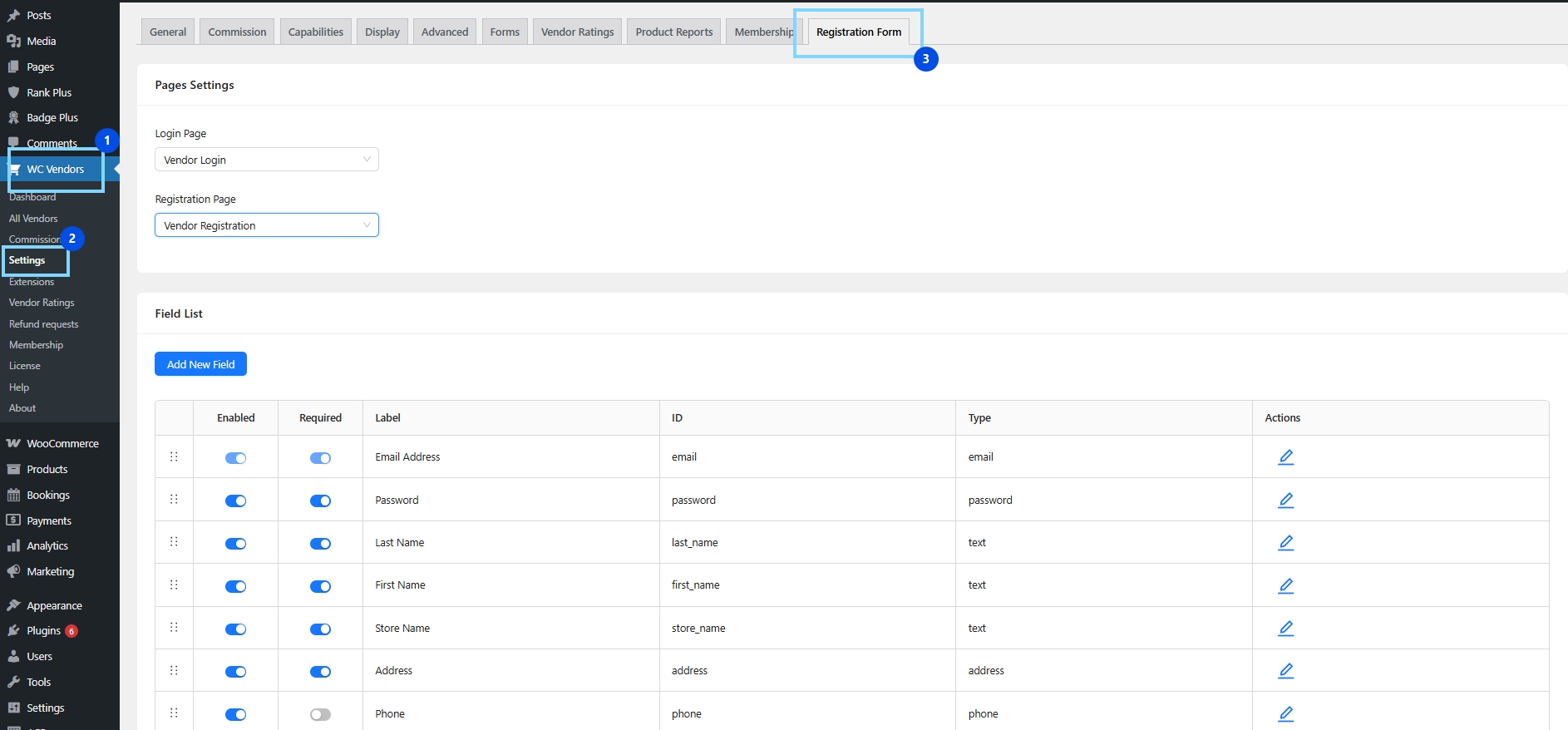Open the Login Page dropdown
Viewport: 1568px width, 730px height.
click(x=266, y=160)
